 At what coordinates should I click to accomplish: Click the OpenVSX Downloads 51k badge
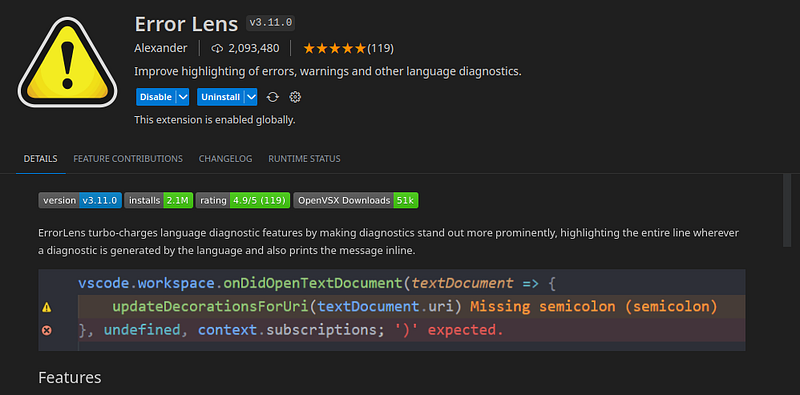tap(356, 201)
